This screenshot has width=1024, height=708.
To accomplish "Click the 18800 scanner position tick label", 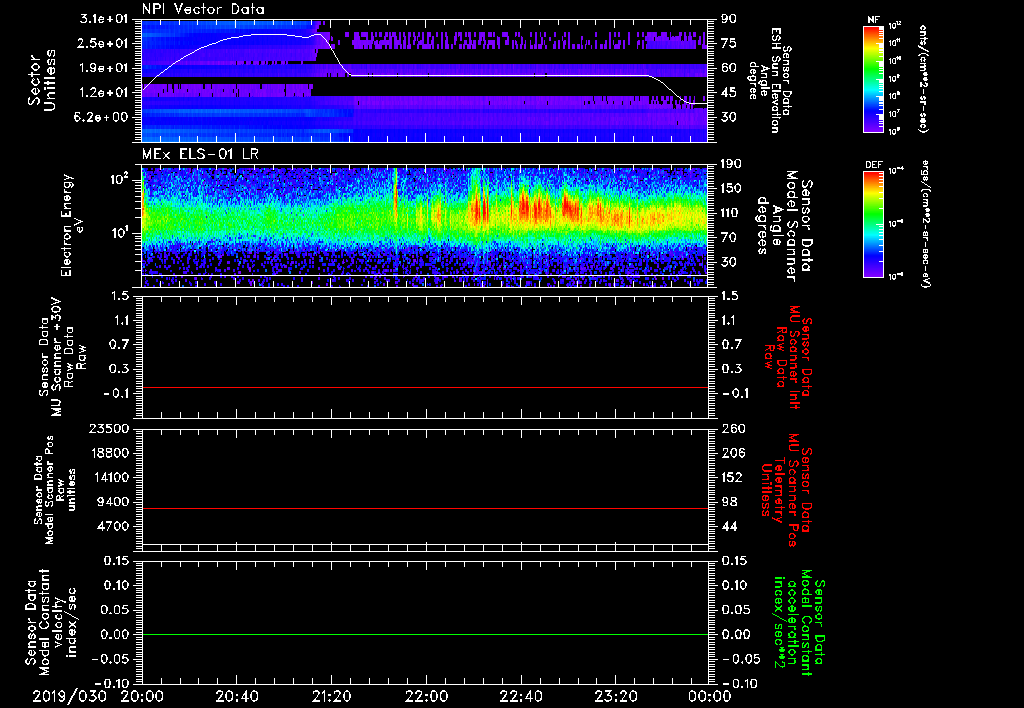I will pyautogui.click(x=109, y=453).
